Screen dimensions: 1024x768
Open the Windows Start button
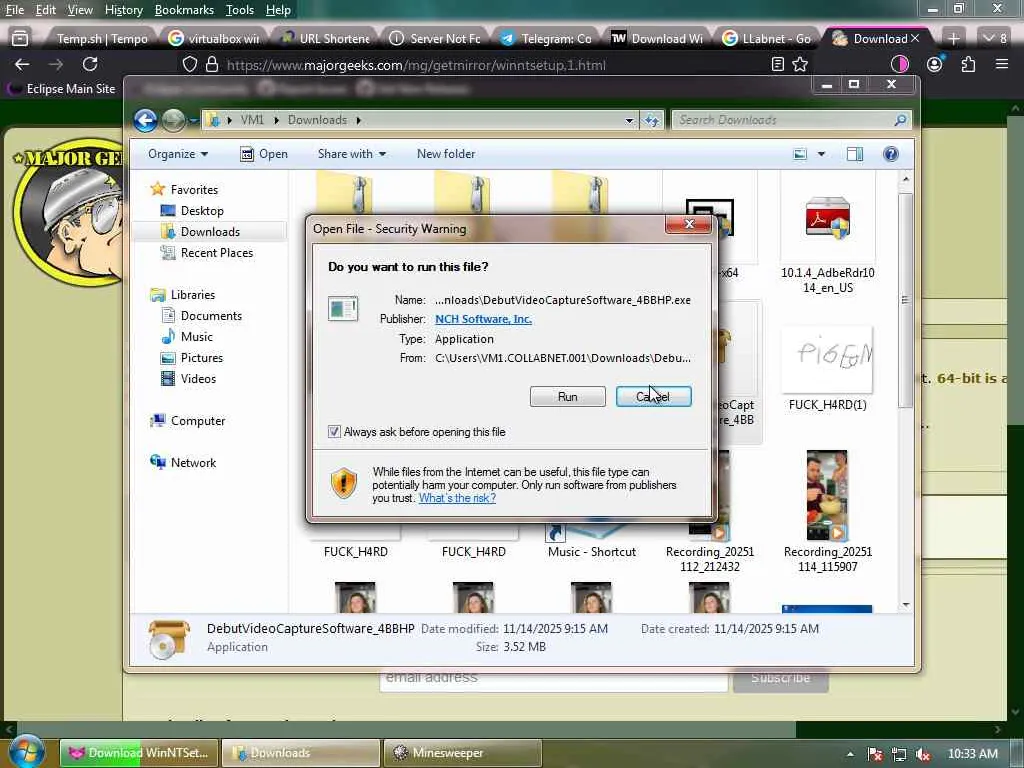pyautogui.click(x=25, y=752)
